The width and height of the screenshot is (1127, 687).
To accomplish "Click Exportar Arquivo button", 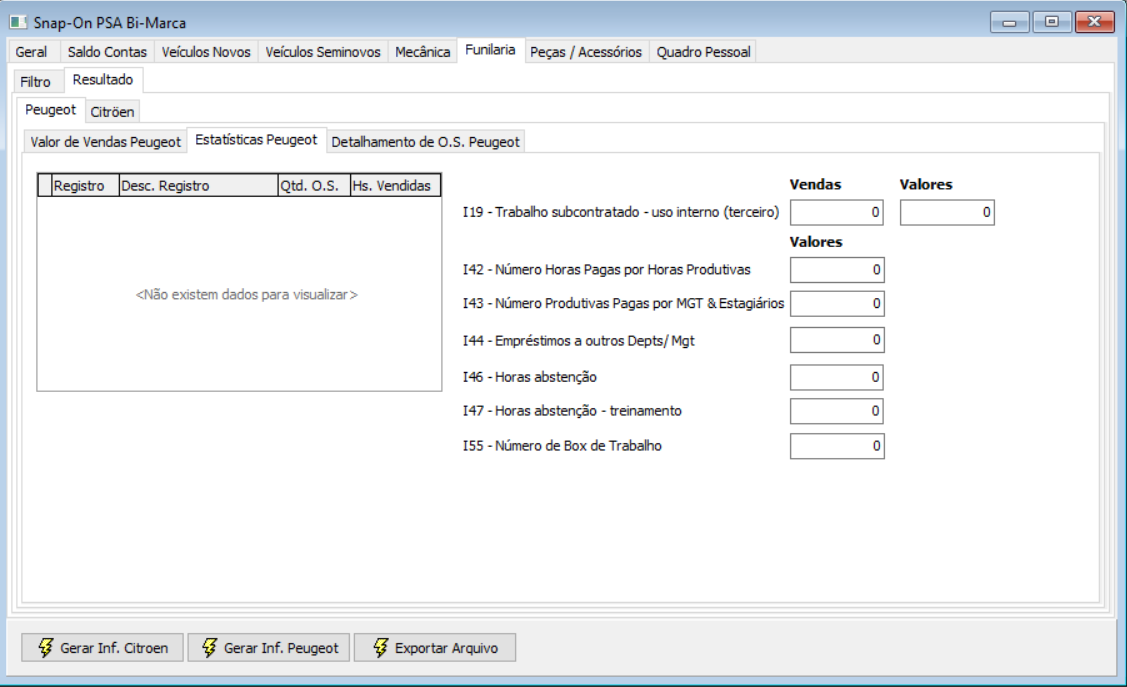I will 435,647.
